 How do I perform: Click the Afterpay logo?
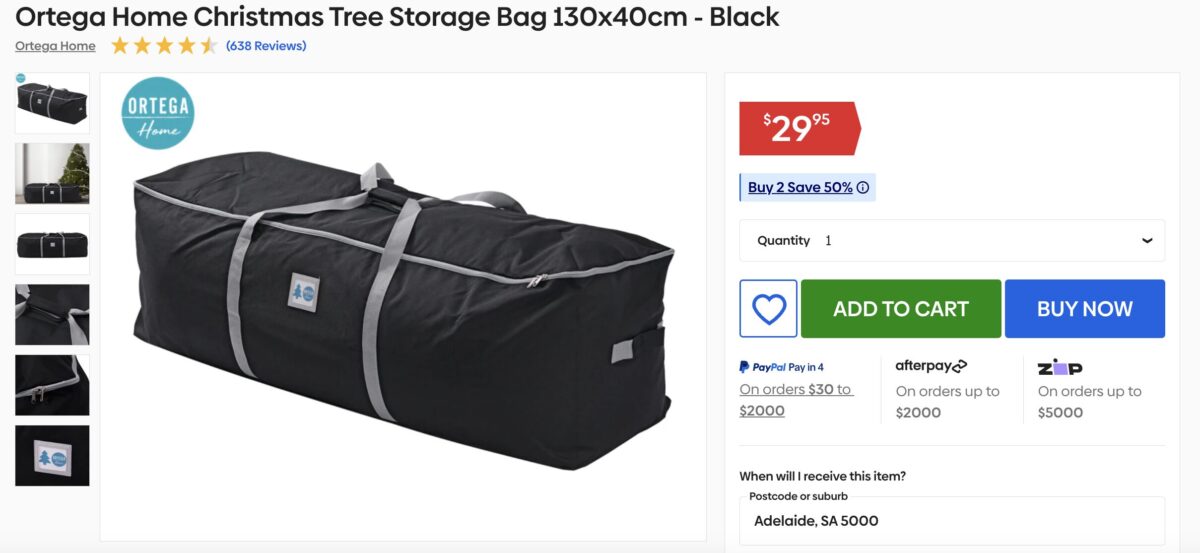[x=931, y=366]
